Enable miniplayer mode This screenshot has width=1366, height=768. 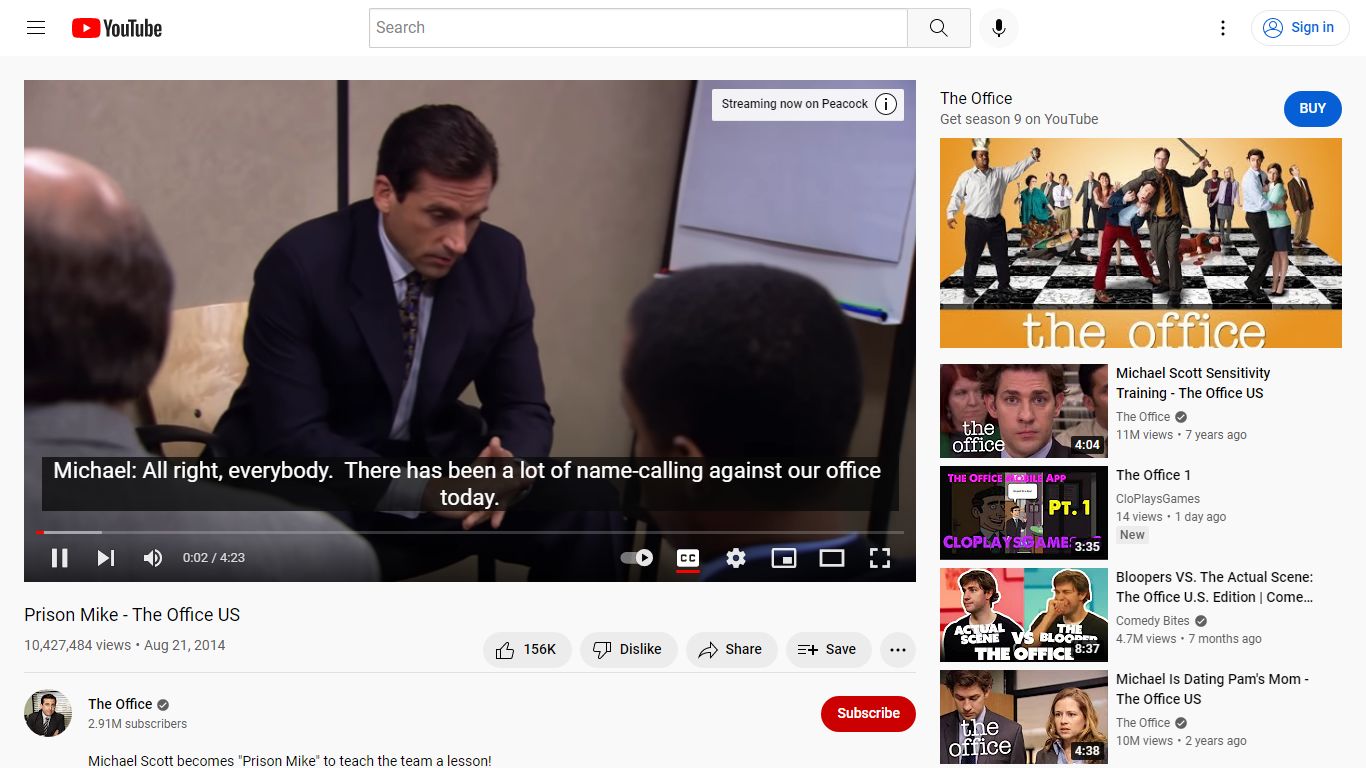tap(784, 558)
